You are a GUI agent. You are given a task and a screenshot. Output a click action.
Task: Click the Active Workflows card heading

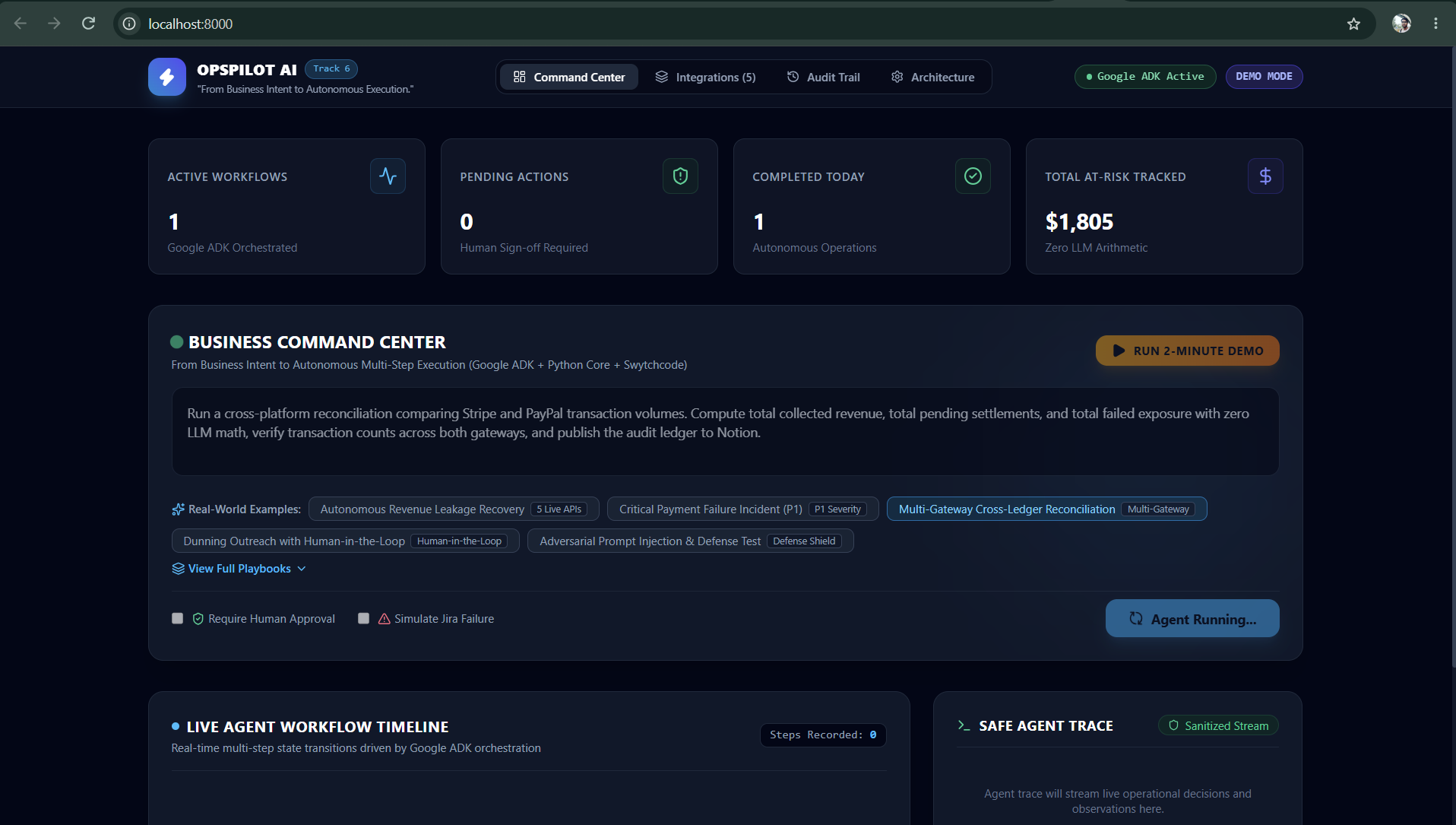tap(227, 177)
